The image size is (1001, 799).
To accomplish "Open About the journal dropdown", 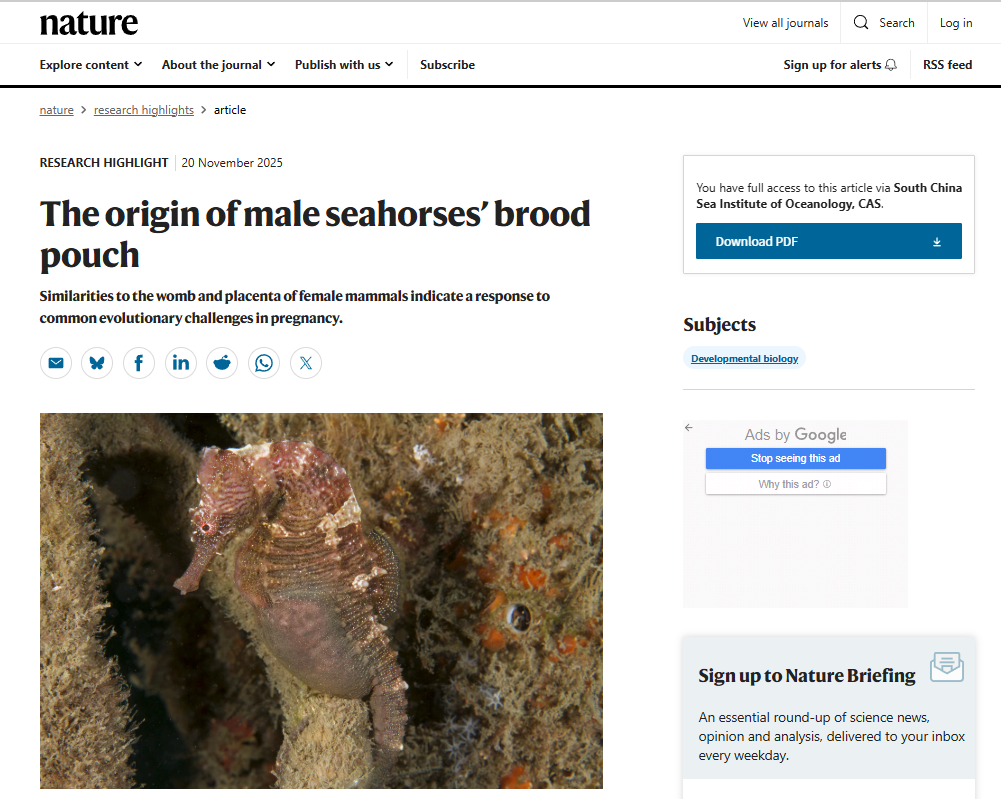I will point(218,65).
